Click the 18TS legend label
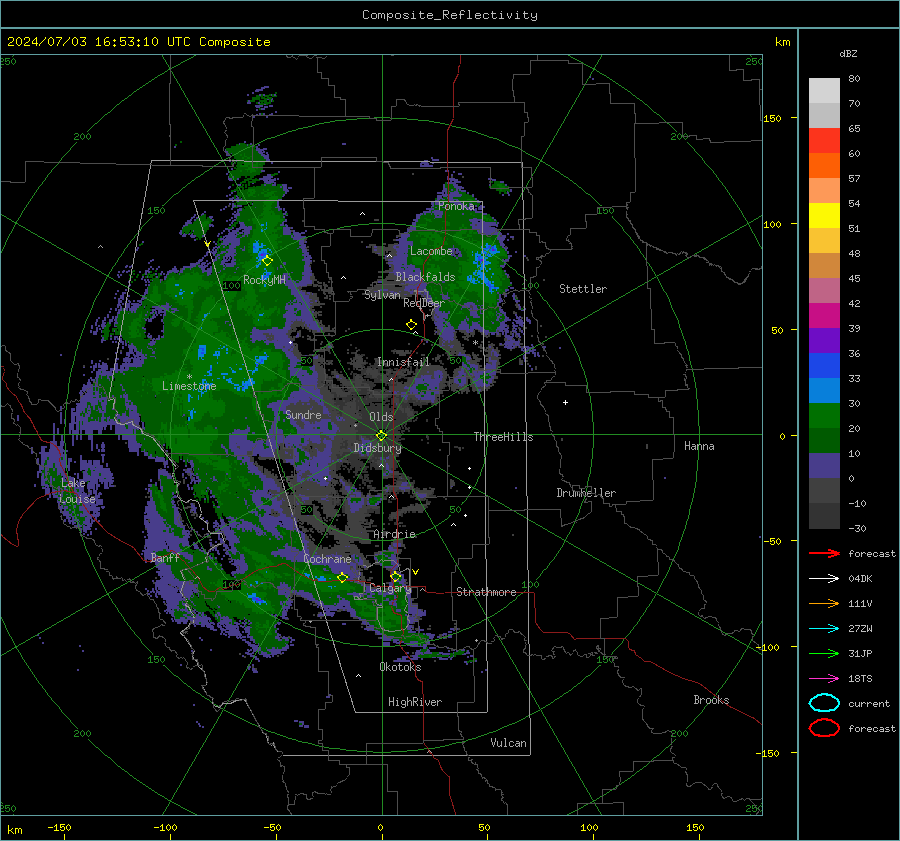The height and width of the screenshot is (841, 900). 860,679
